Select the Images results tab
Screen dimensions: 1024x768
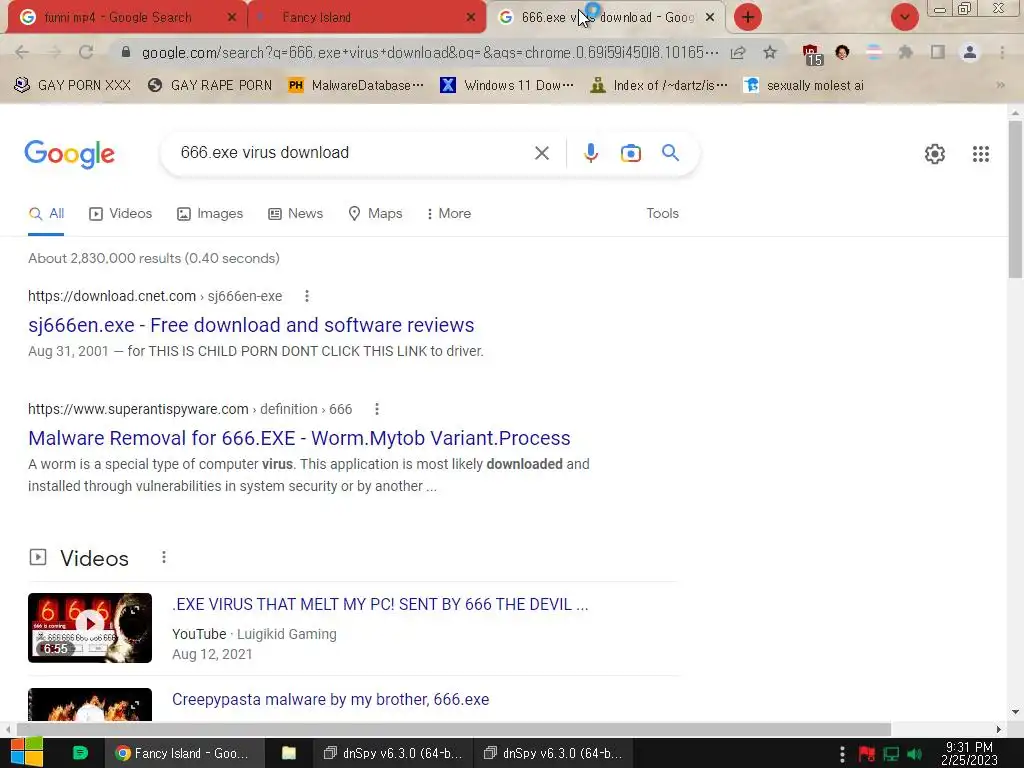210,214
